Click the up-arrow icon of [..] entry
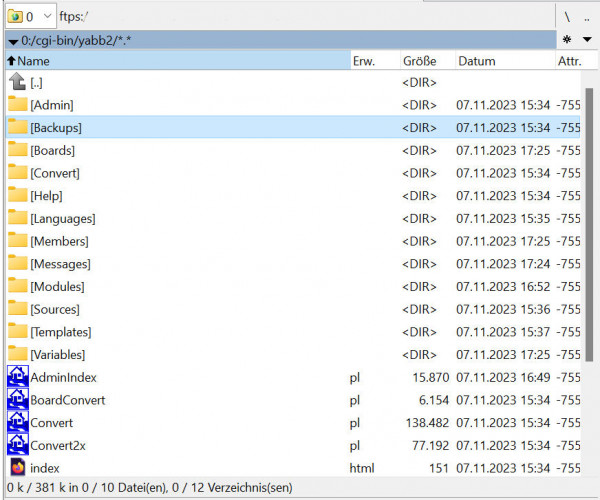 (17, 81)
